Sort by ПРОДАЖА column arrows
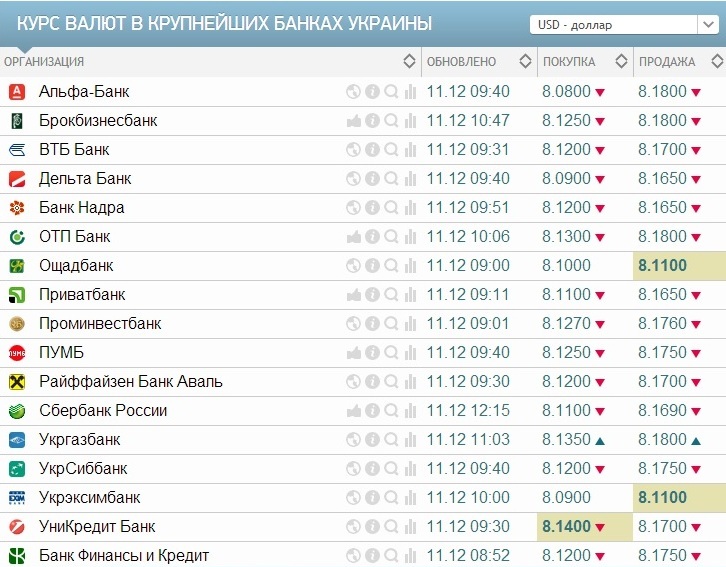 [x=717, y=61]
